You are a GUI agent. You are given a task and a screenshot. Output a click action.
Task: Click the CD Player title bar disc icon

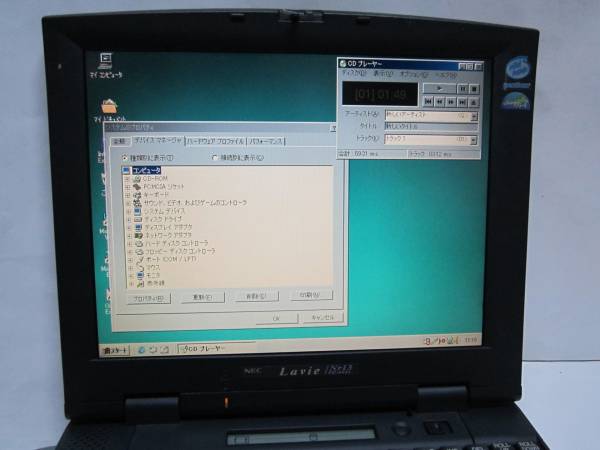click(343, 64)
